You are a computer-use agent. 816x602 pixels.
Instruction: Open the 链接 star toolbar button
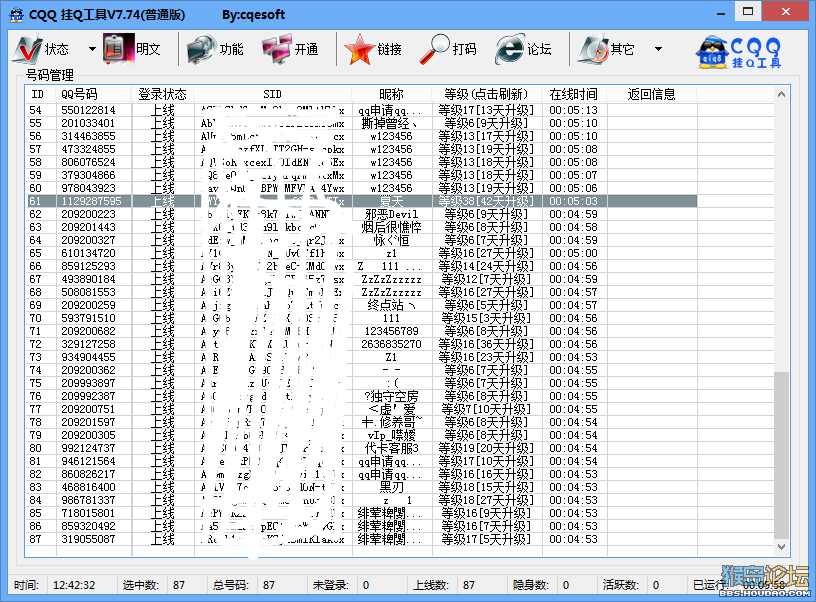(373, 49)
